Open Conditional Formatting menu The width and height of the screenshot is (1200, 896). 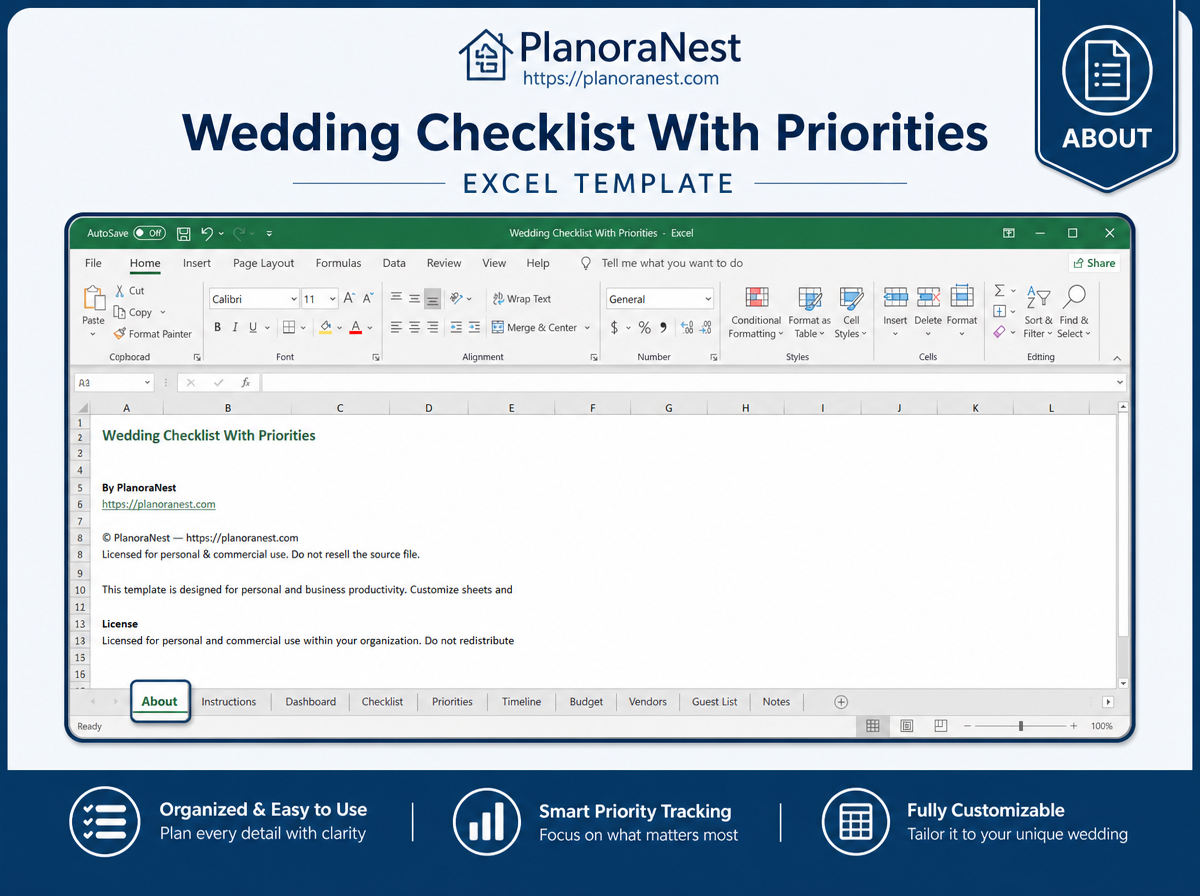[756, 313]
